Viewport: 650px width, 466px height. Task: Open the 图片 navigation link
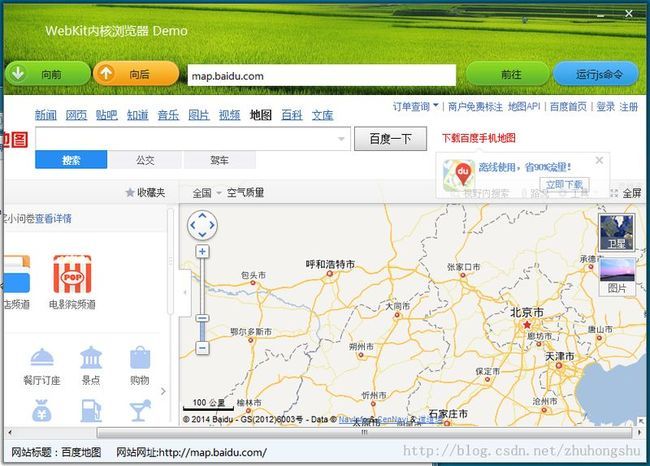[199, 115]
